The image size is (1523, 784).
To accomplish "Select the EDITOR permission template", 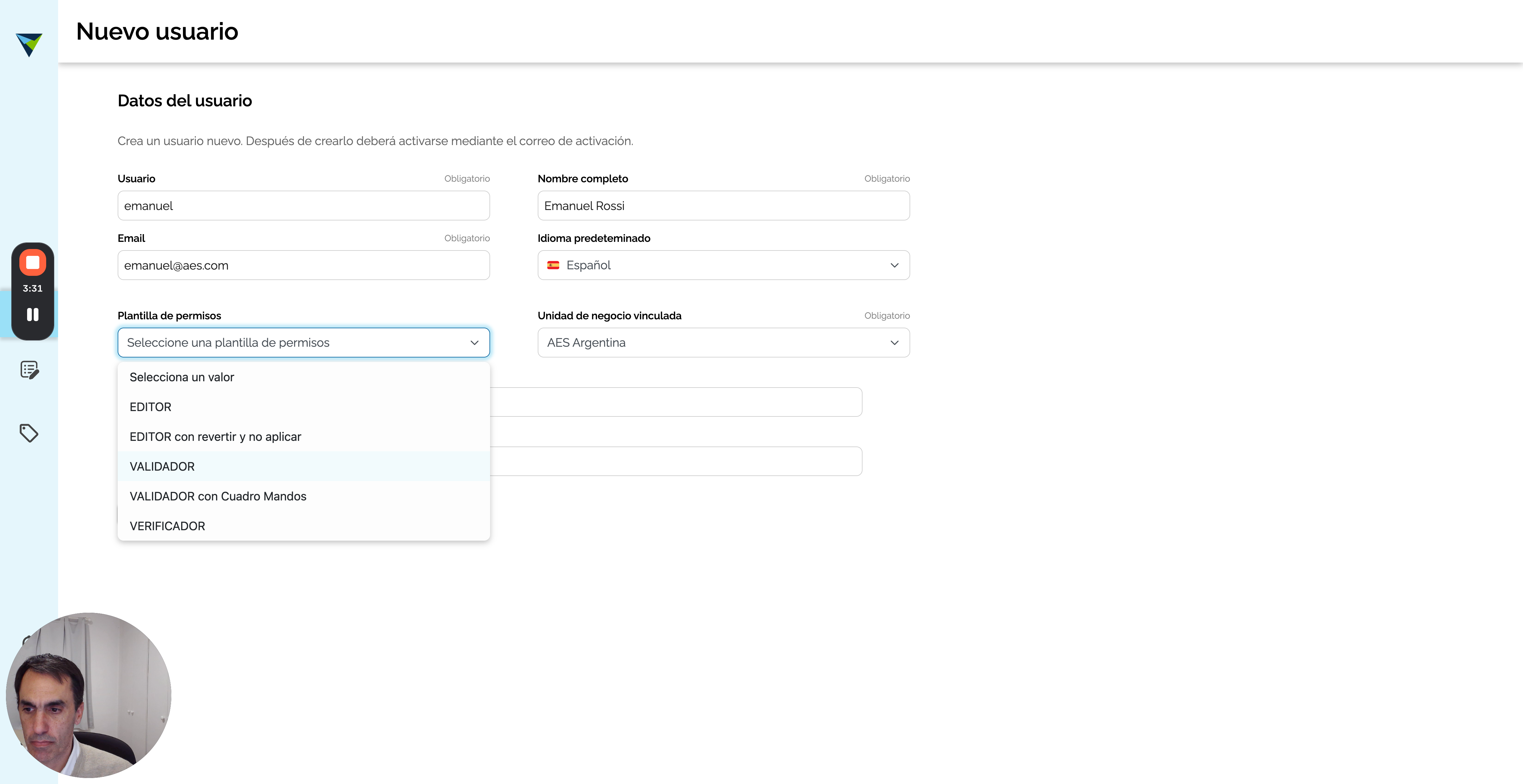I will (x=304, y=407).
